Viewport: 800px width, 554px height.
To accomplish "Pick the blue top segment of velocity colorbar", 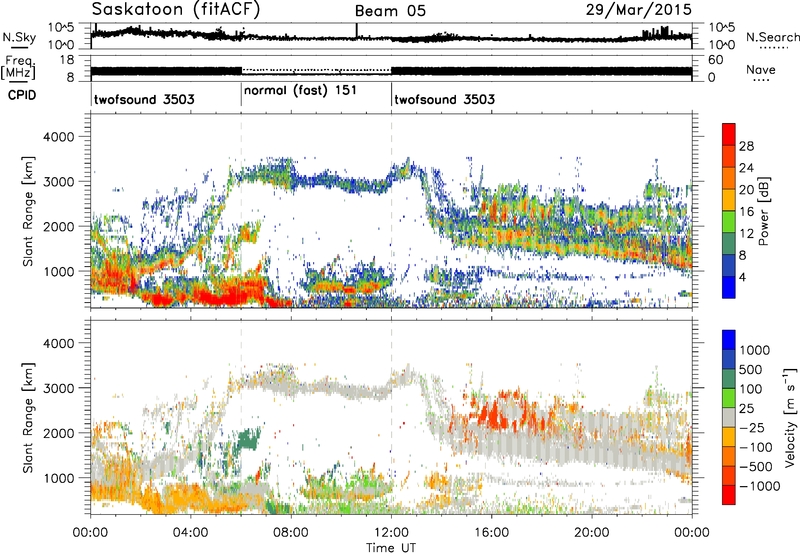I will (729, 340).
